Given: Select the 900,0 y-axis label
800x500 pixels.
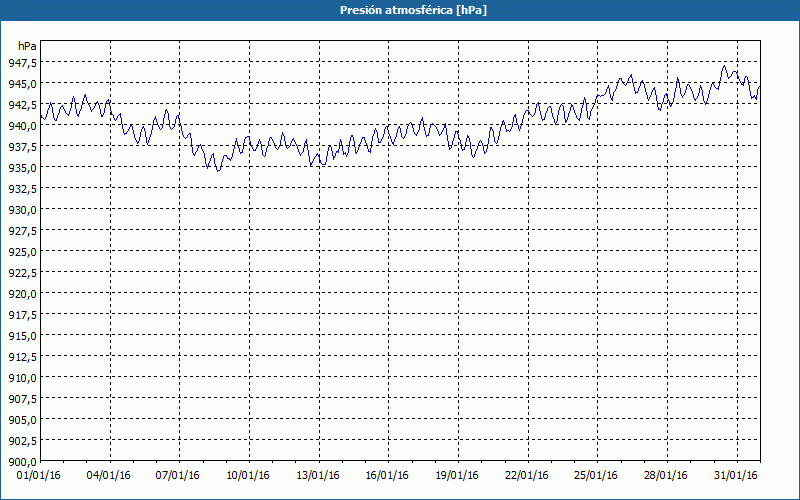Looking at the screenshot, I should coord(22,462).
